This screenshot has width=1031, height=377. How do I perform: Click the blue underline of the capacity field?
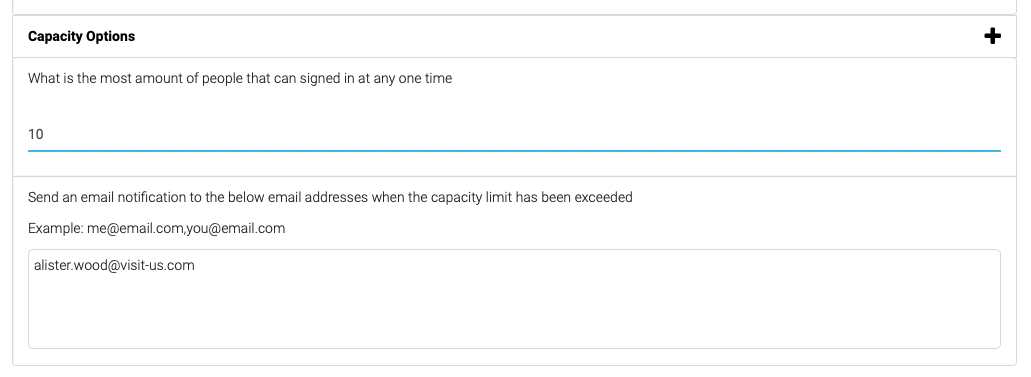[x=514, y=151]
